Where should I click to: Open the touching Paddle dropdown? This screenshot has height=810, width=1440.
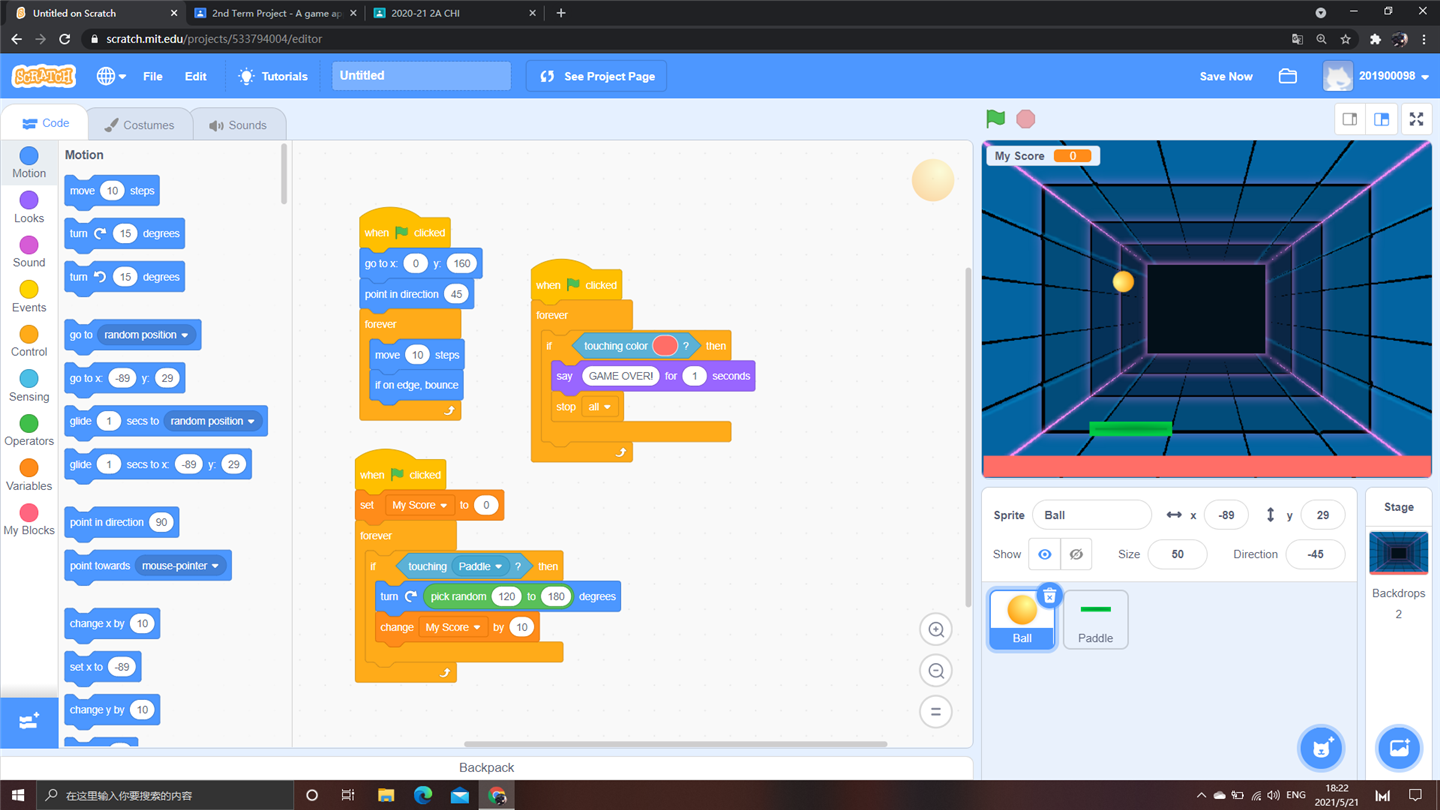click(480, 566)
